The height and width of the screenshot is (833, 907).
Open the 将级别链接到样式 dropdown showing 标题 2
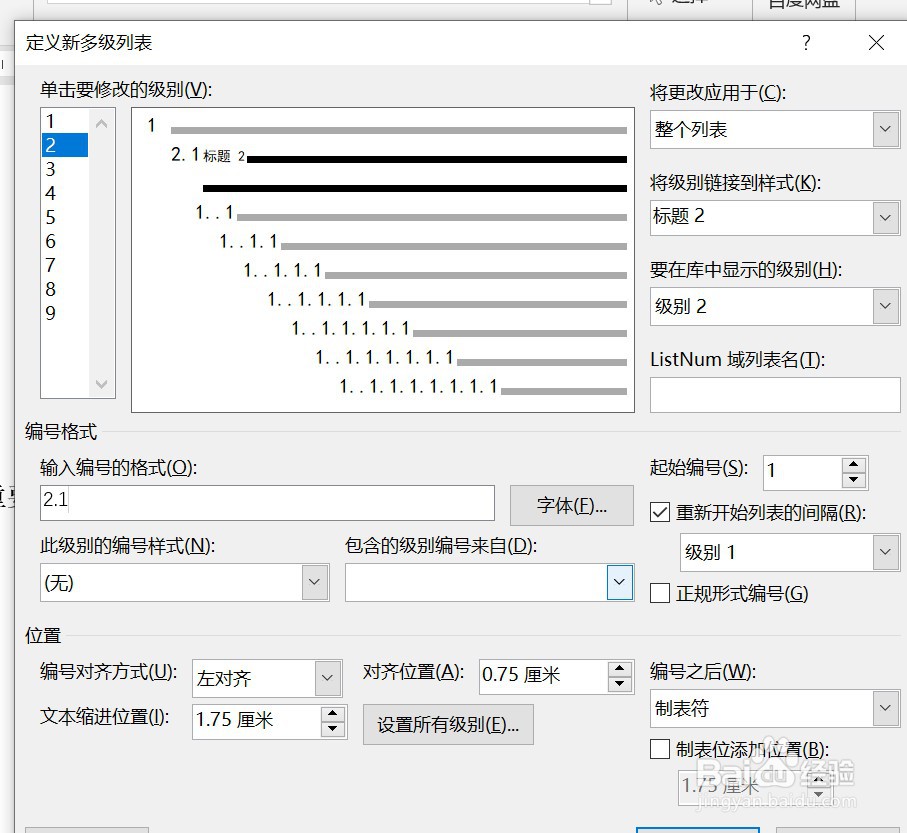pos(885,218)
